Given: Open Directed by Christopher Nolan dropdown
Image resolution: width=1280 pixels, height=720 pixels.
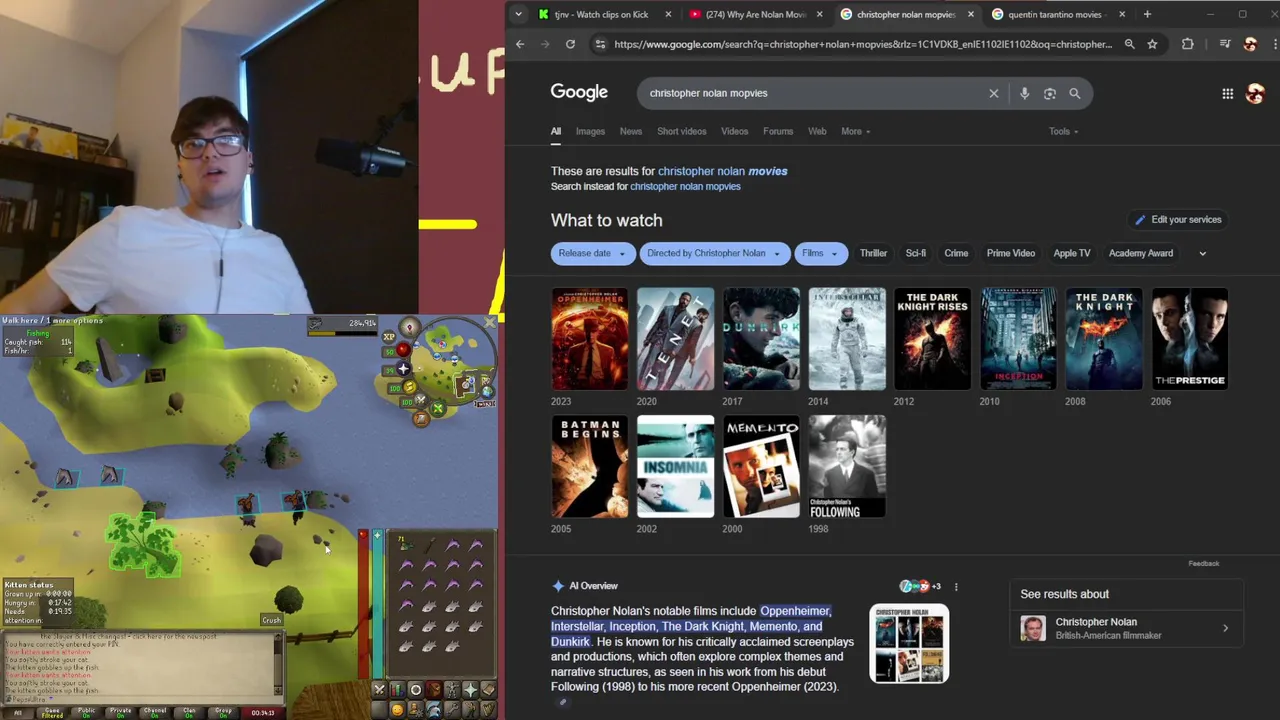Looking at the screenshot, I should [x=715, y=253].
